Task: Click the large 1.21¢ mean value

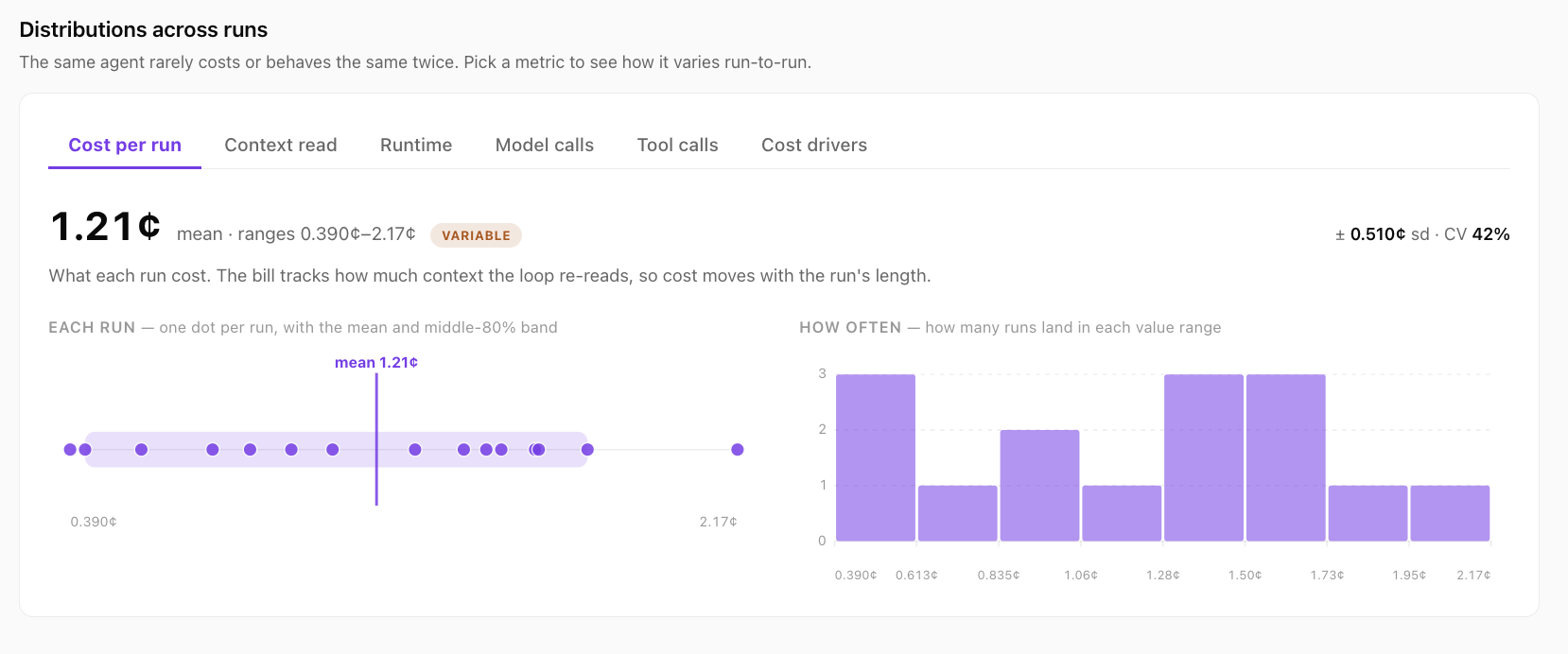Action: coord(106,227)
